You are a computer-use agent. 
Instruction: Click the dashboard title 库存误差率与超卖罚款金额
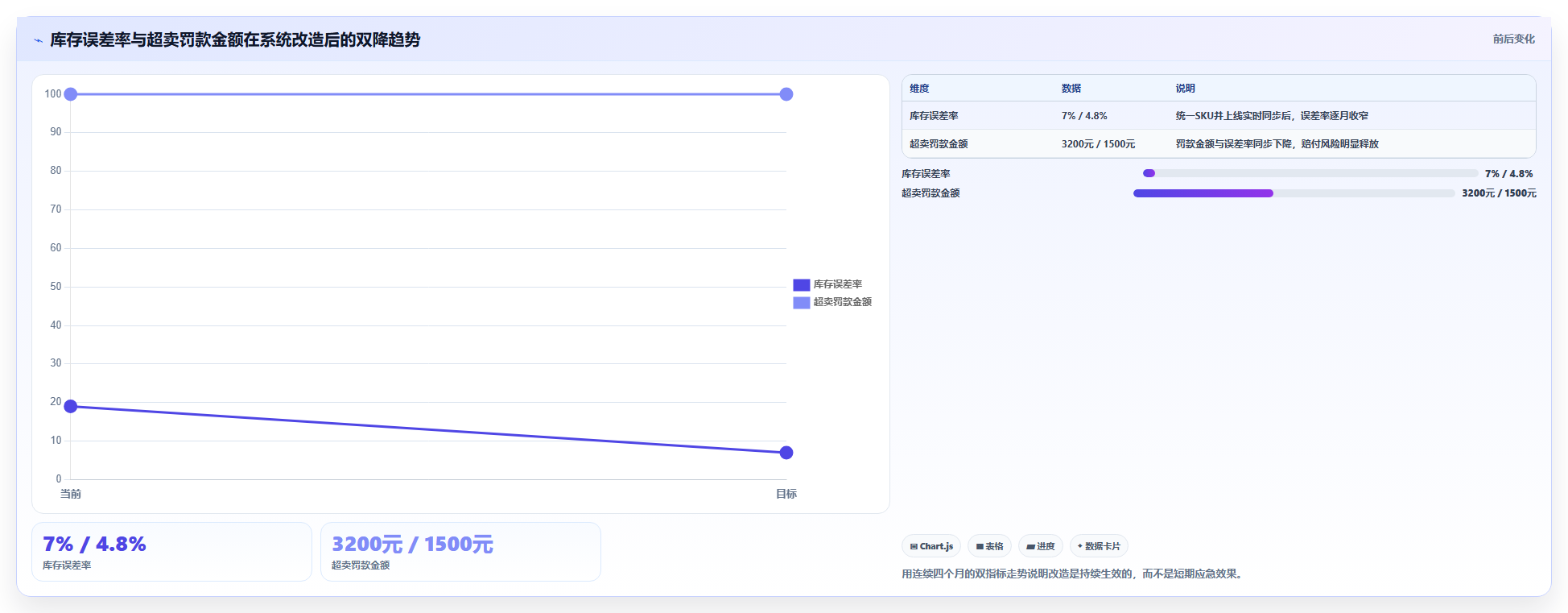pos(235,39)
